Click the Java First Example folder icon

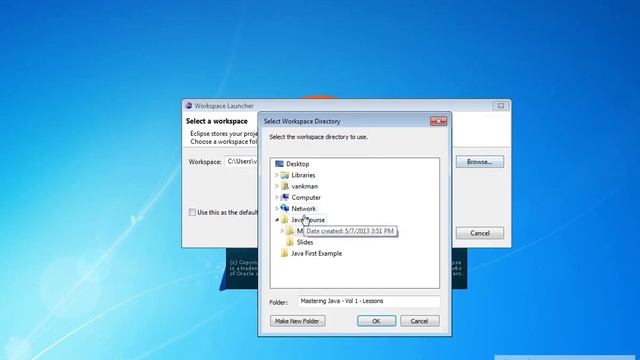pos(285,253)
